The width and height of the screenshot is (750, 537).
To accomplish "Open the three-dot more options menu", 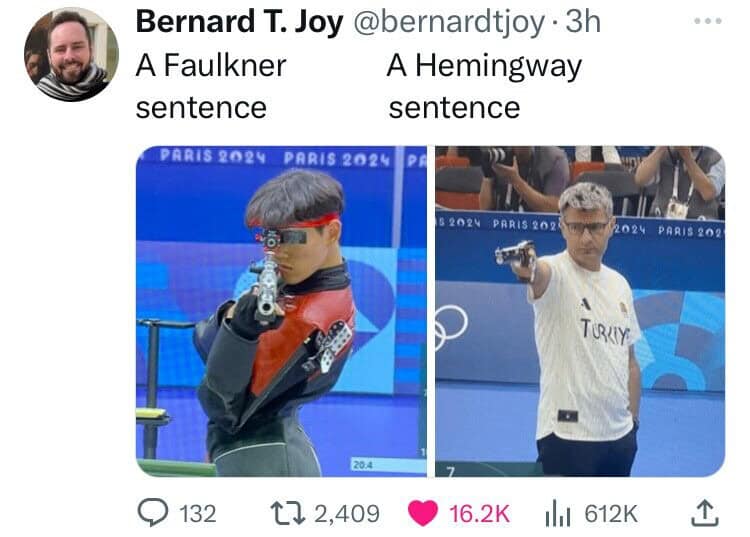I will coord(708,21).
